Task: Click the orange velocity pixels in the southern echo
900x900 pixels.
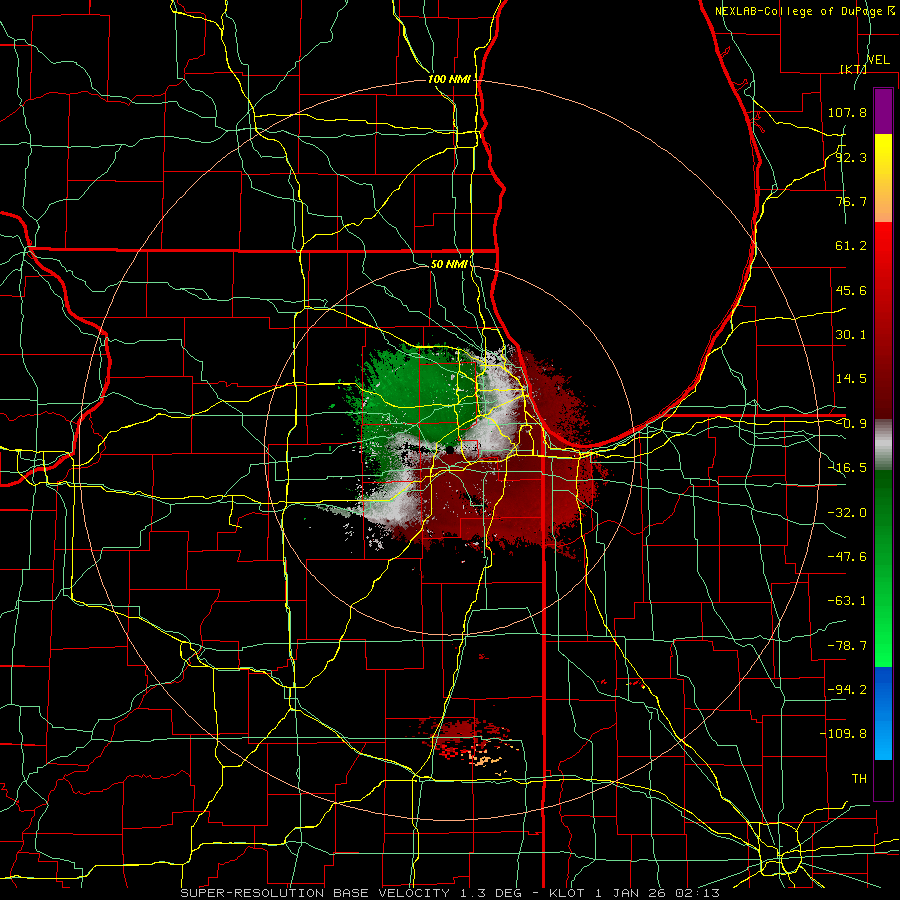Action: click(483, 761)
